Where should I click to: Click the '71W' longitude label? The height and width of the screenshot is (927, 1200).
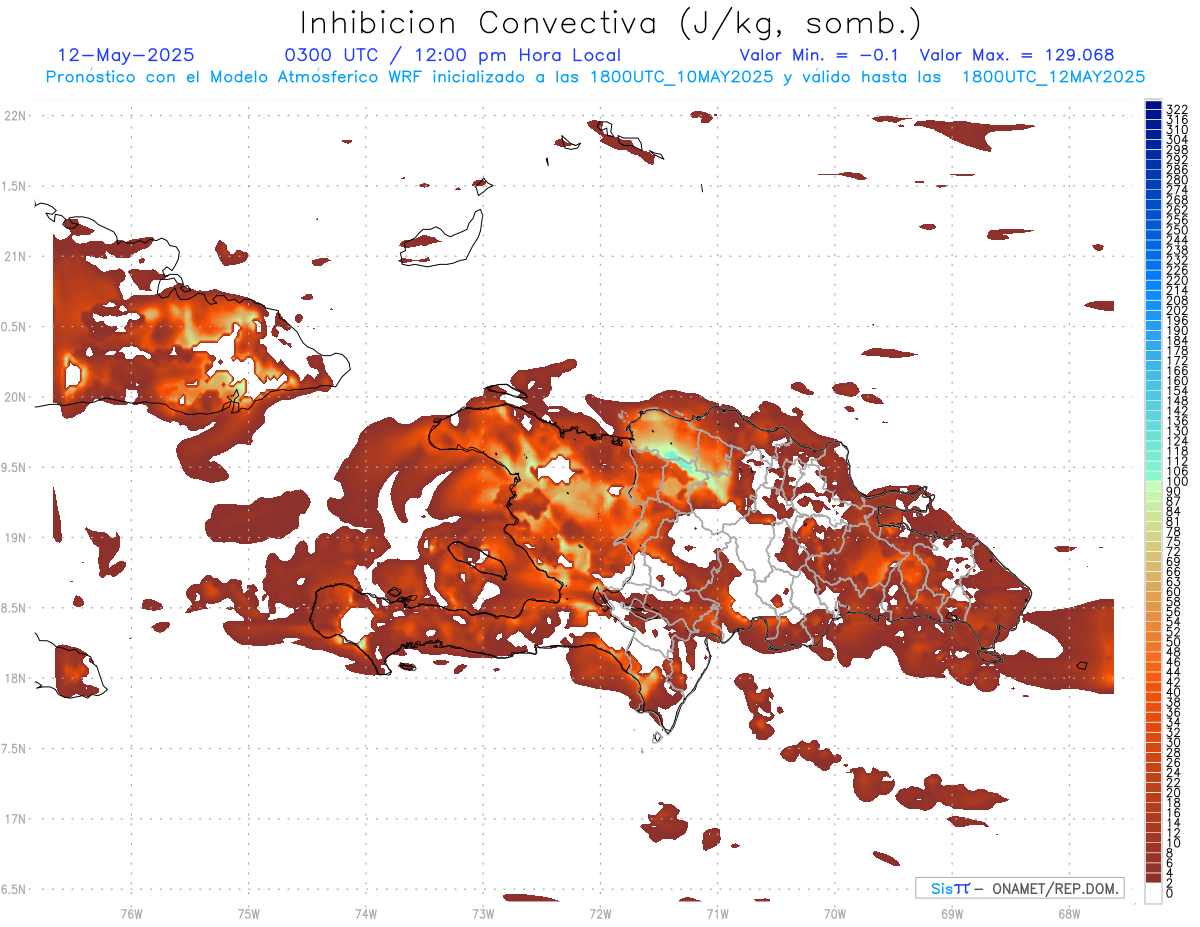click(717, 913)
